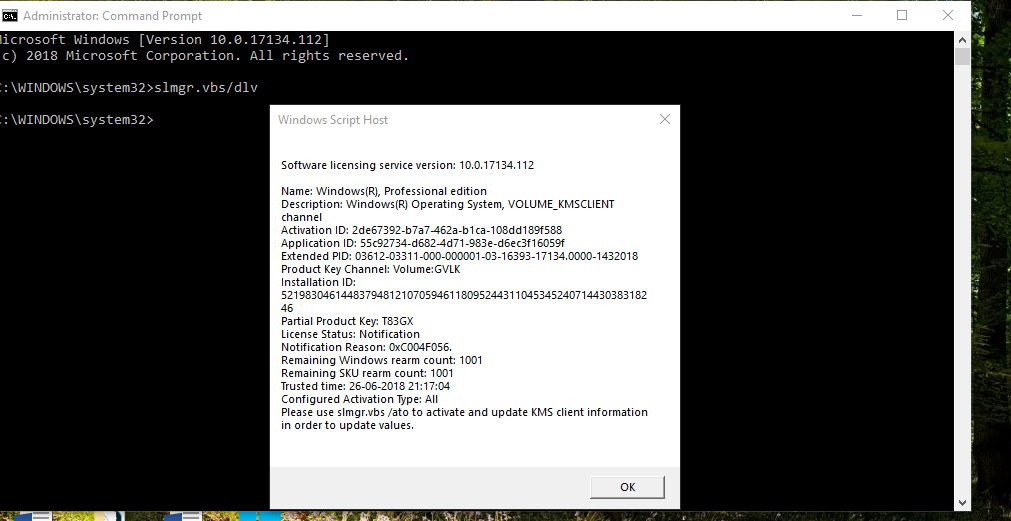The image size is (1011, 521).
Task: Click the 'slmgr.vbs/dlv' command line
Action: point(128,88)
